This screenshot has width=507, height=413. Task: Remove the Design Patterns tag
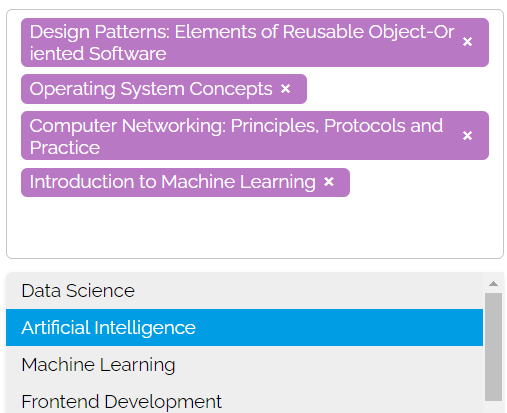click(x=467, y=42)
